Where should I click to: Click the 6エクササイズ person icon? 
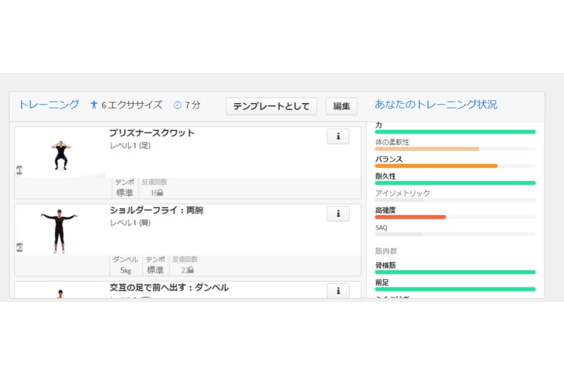[94, 105]
